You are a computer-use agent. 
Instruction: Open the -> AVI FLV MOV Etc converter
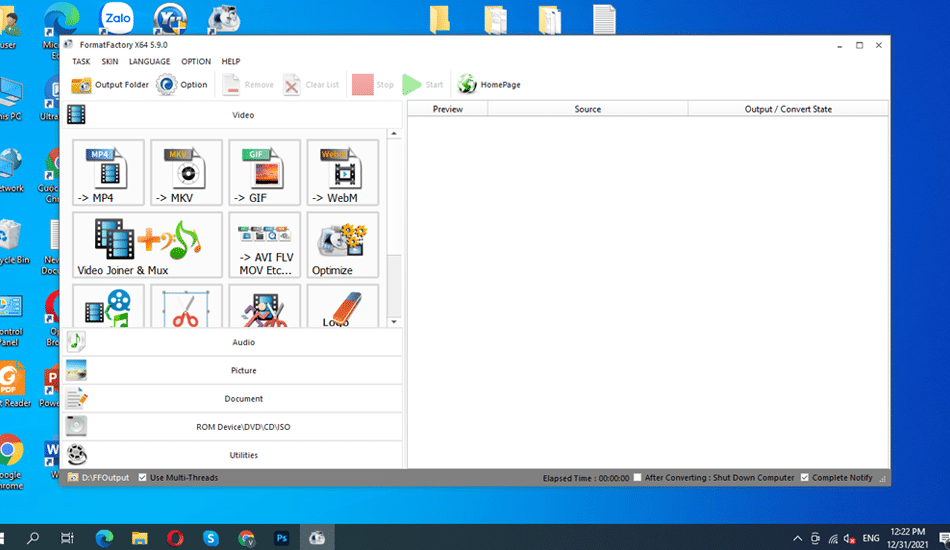(264, 244)
